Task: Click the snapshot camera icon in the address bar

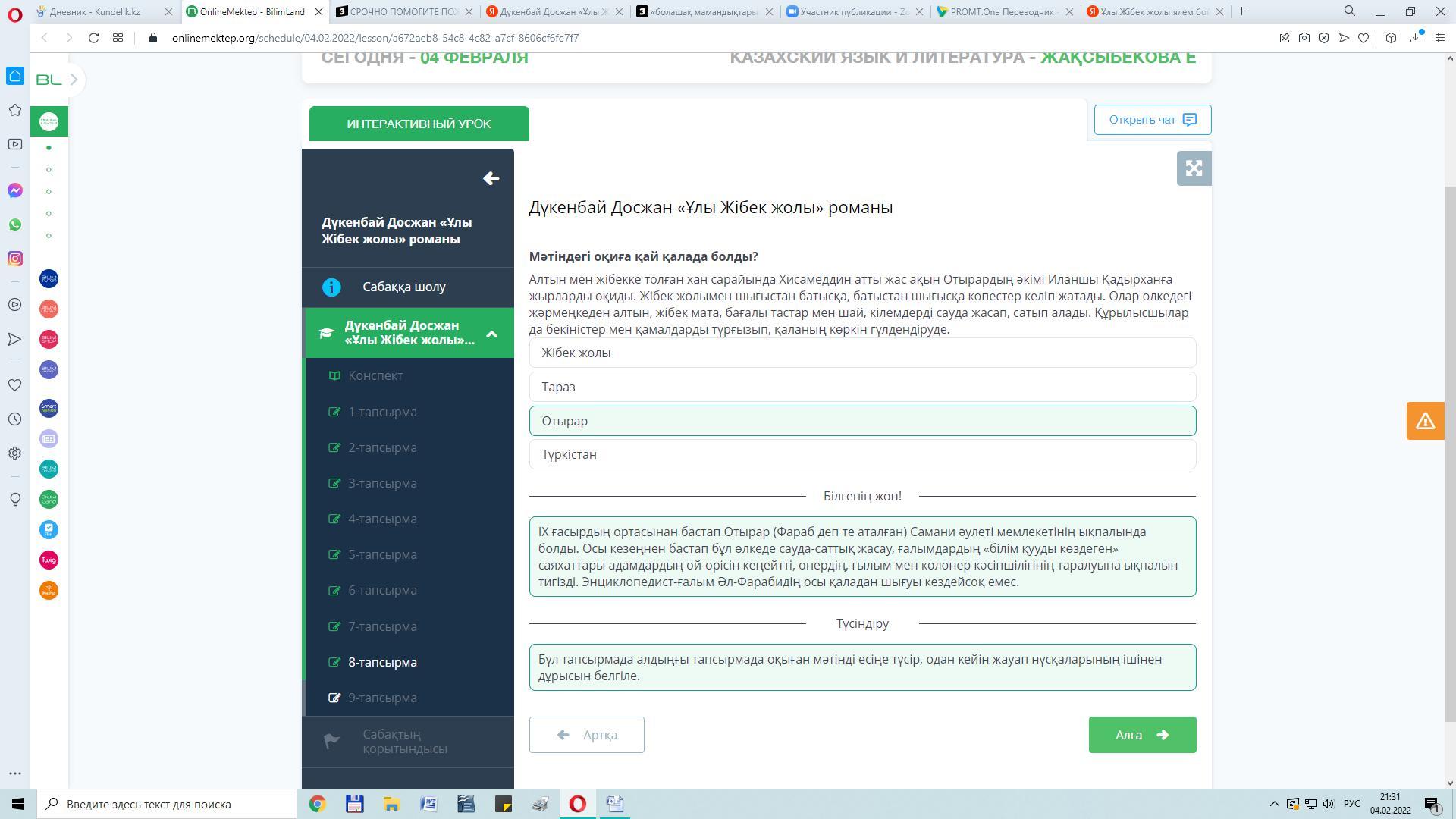Action: pos(1304,38)
